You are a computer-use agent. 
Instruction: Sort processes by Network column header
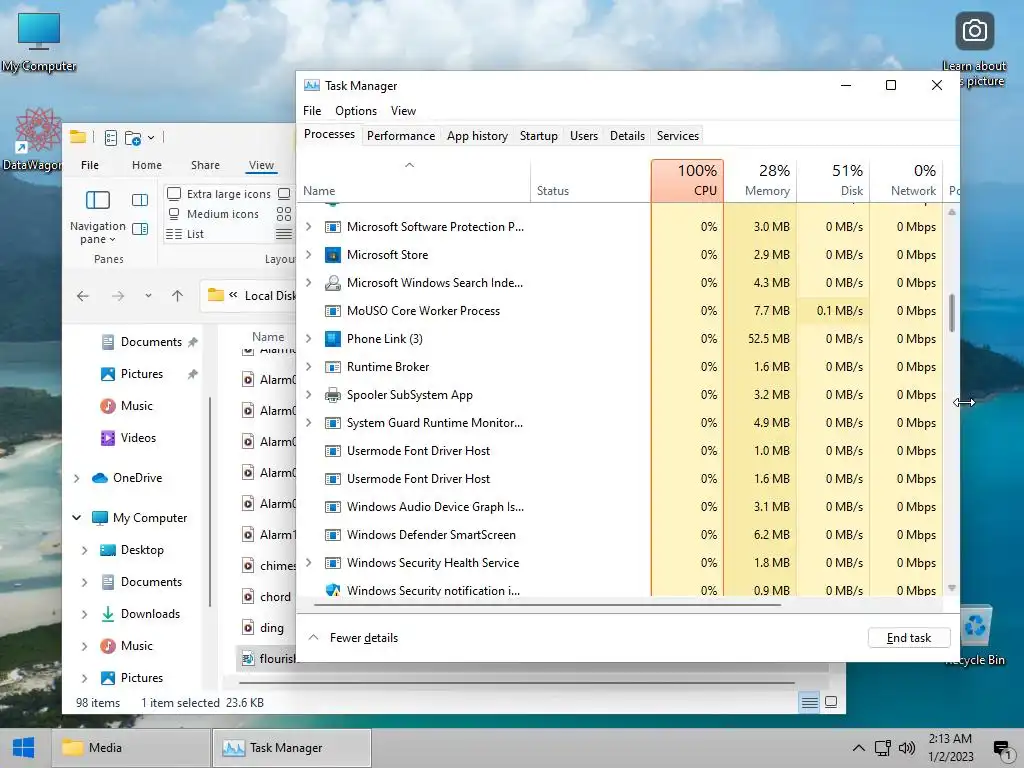pos(907,180)
